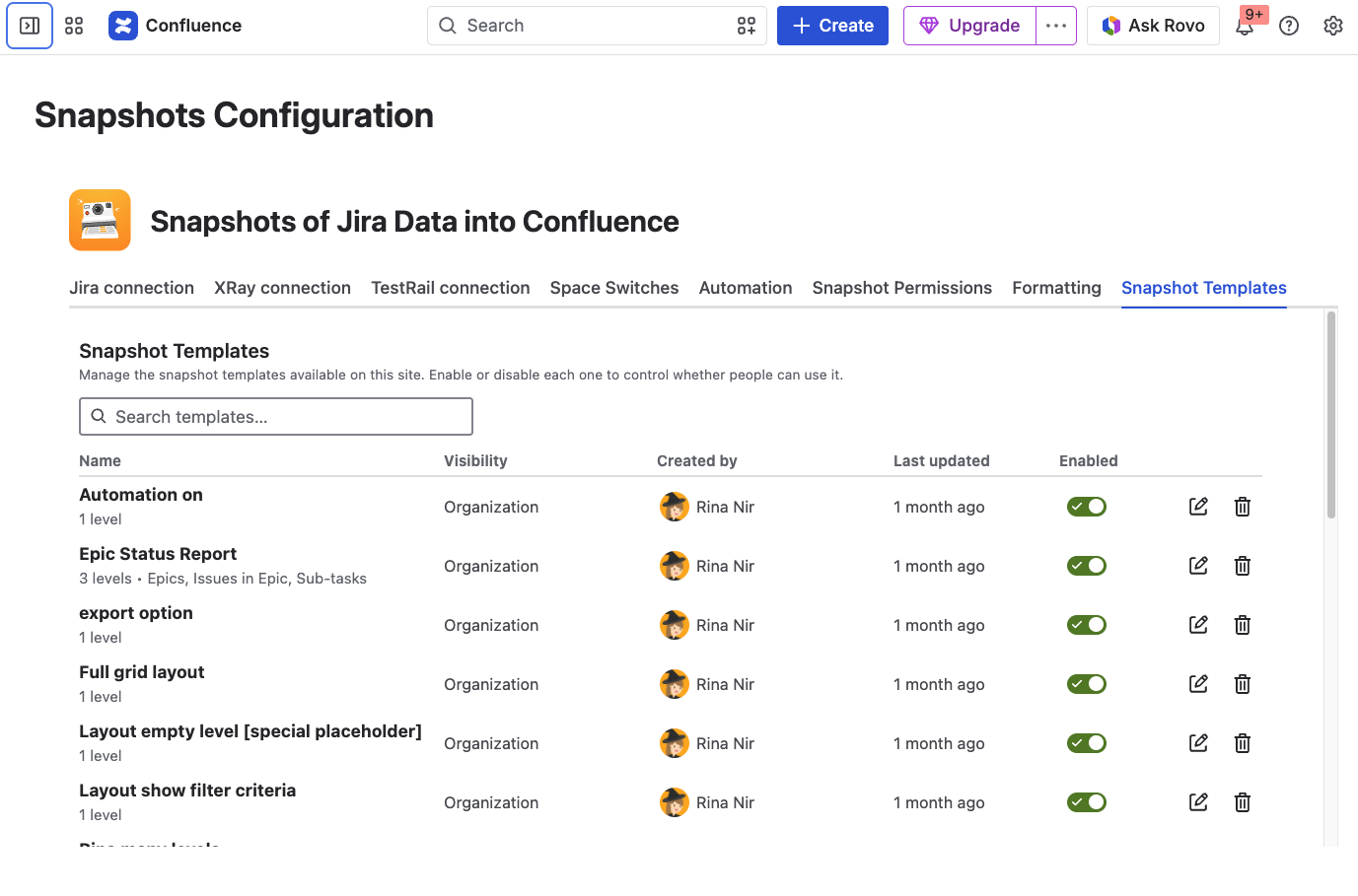This screenshot has width=1358, height=896.
Task: Edit the Full grid layout template
Action: [x=1198, y=684]
